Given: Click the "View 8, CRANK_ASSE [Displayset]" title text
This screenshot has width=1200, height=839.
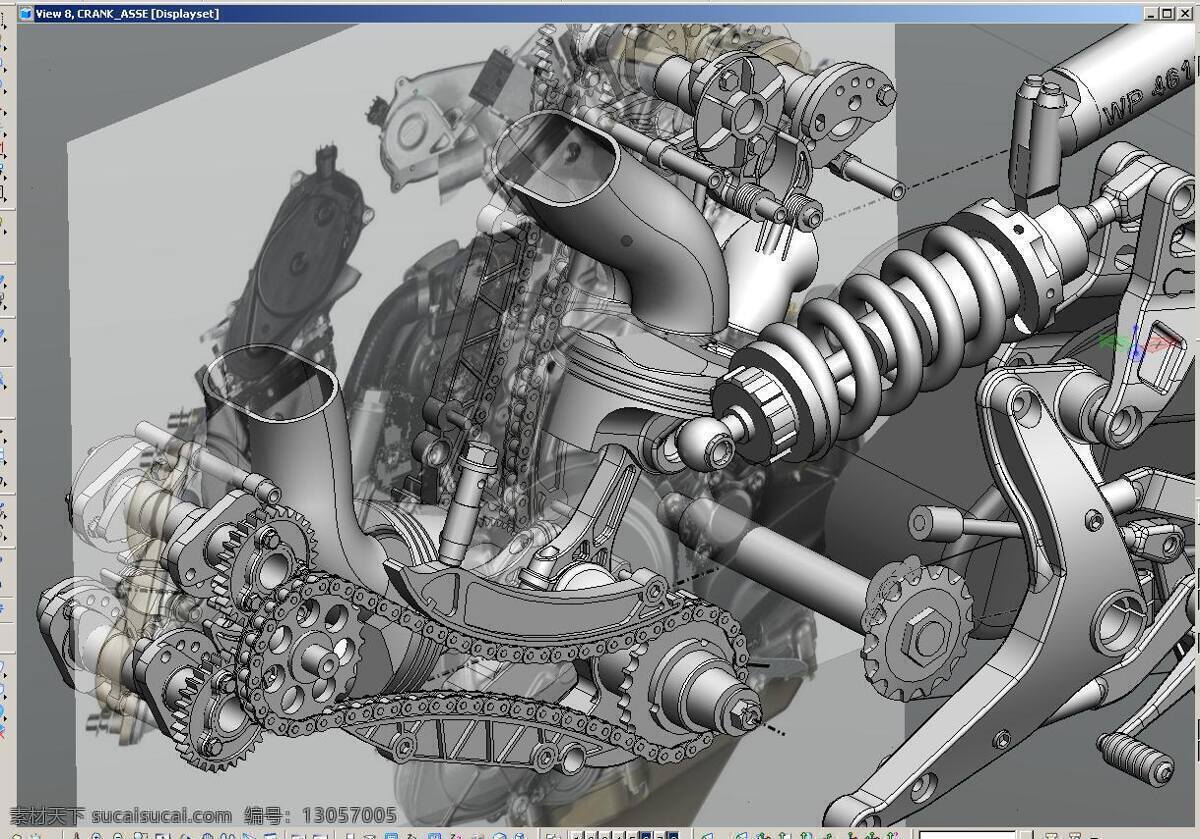Looking at the screenshot, I should 127,14.
